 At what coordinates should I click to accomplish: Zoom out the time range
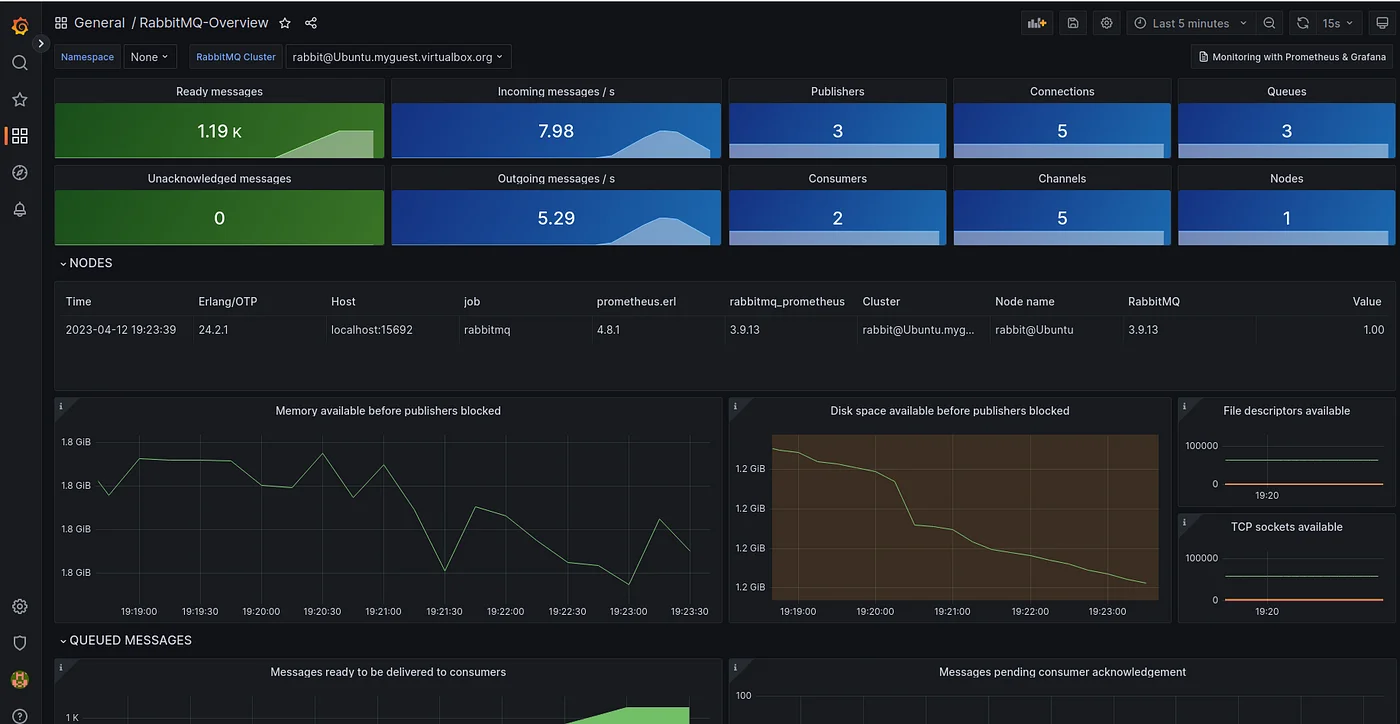1269,23
